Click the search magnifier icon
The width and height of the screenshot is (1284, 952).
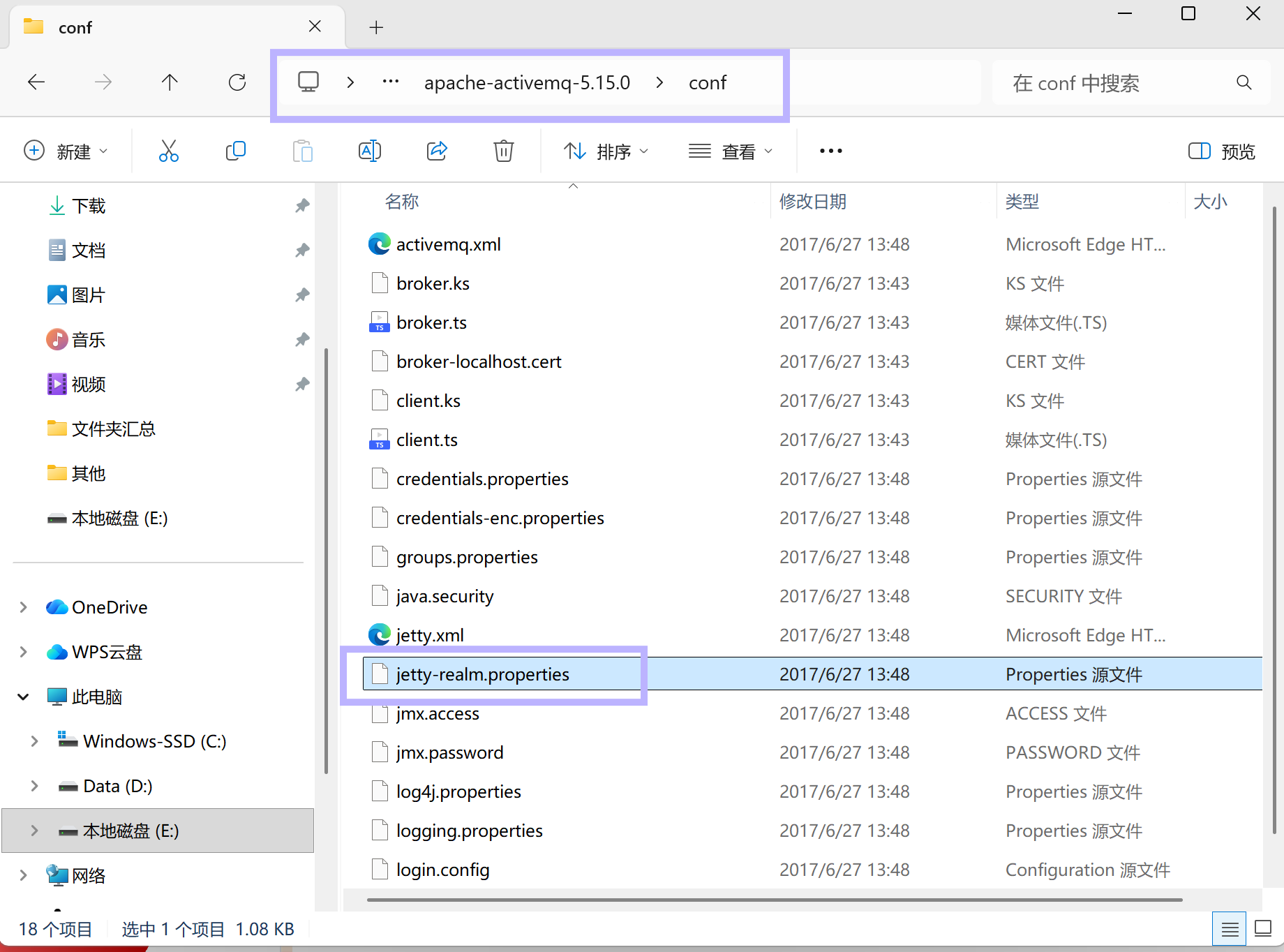1244,82
